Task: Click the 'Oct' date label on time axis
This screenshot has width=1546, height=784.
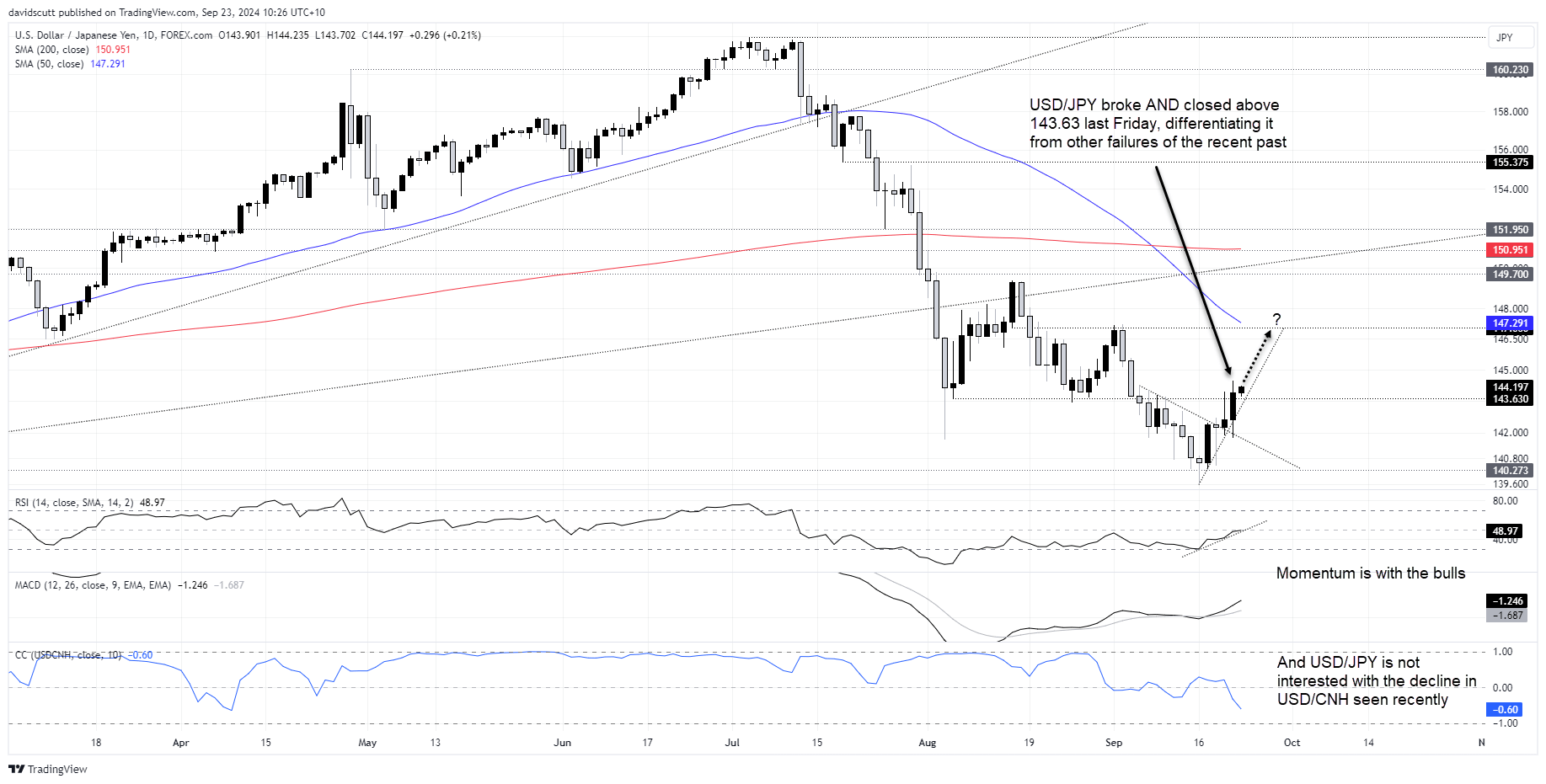Action: click(x=1292, y=743)
